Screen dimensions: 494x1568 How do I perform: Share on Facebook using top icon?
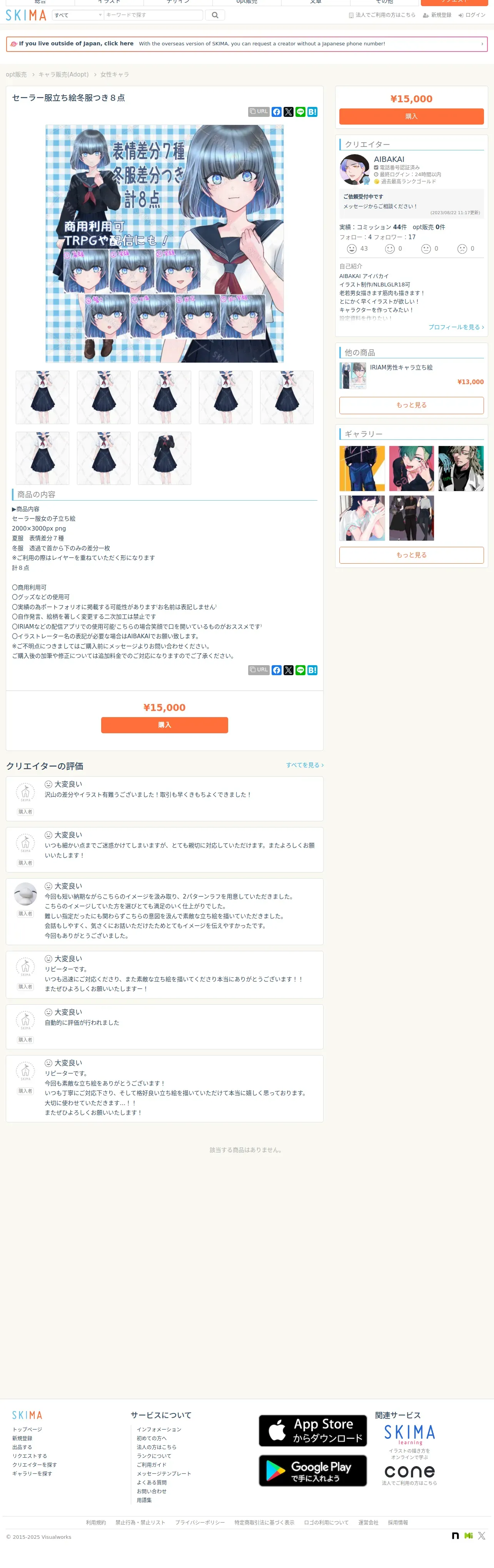click(x=277, y=112)
